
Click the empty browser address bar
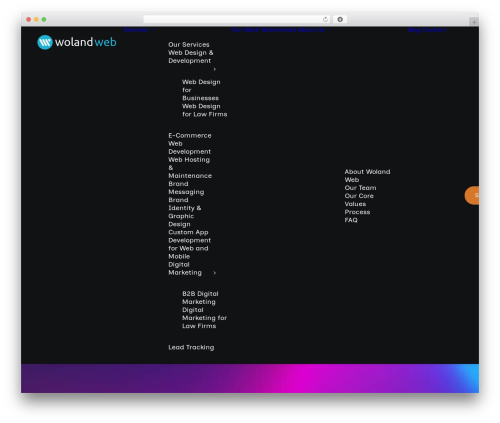pyautogui.click(x=233, y=19)
